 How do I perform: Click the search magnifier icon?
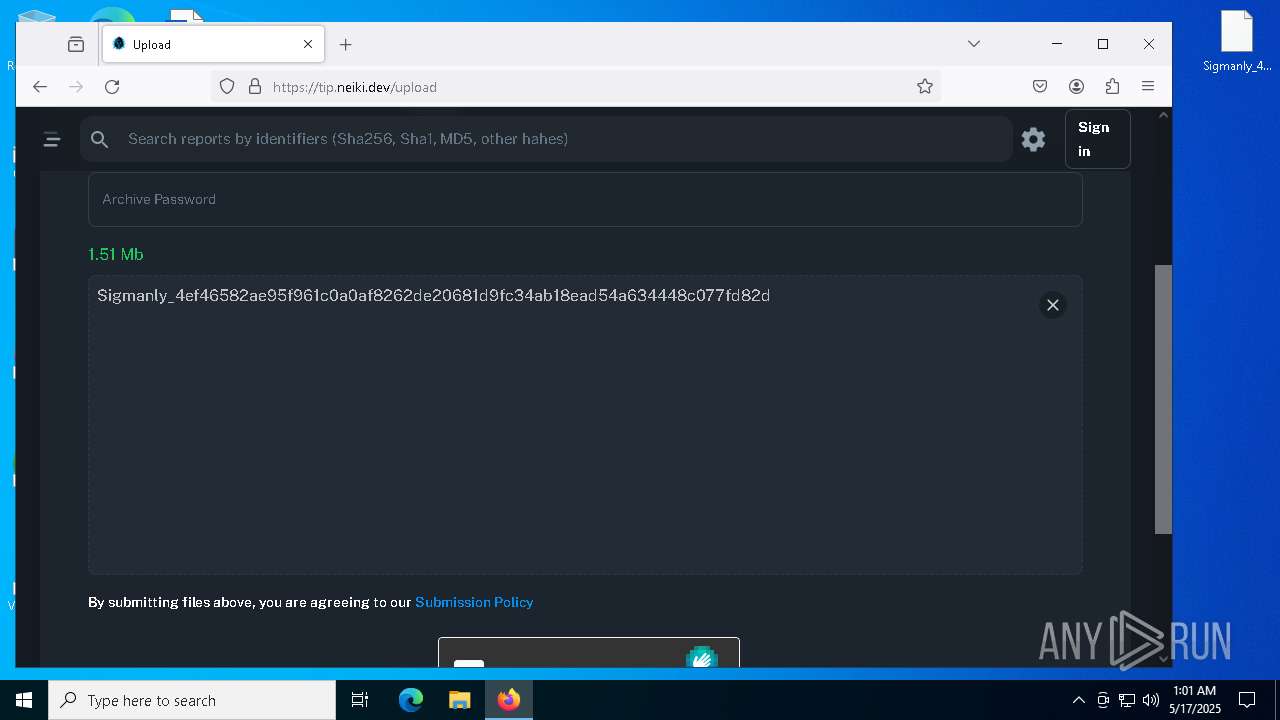pos(99,140)
